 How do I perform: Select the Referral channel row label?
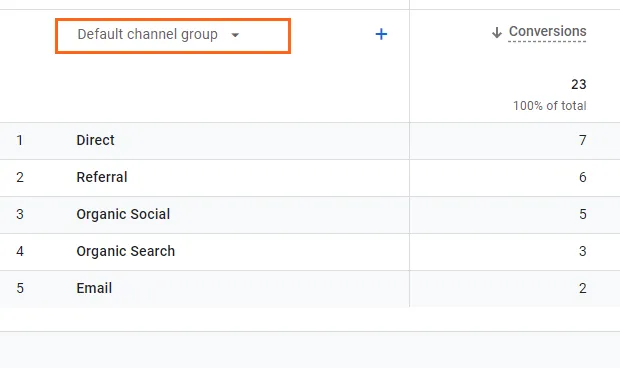(102, 177)
